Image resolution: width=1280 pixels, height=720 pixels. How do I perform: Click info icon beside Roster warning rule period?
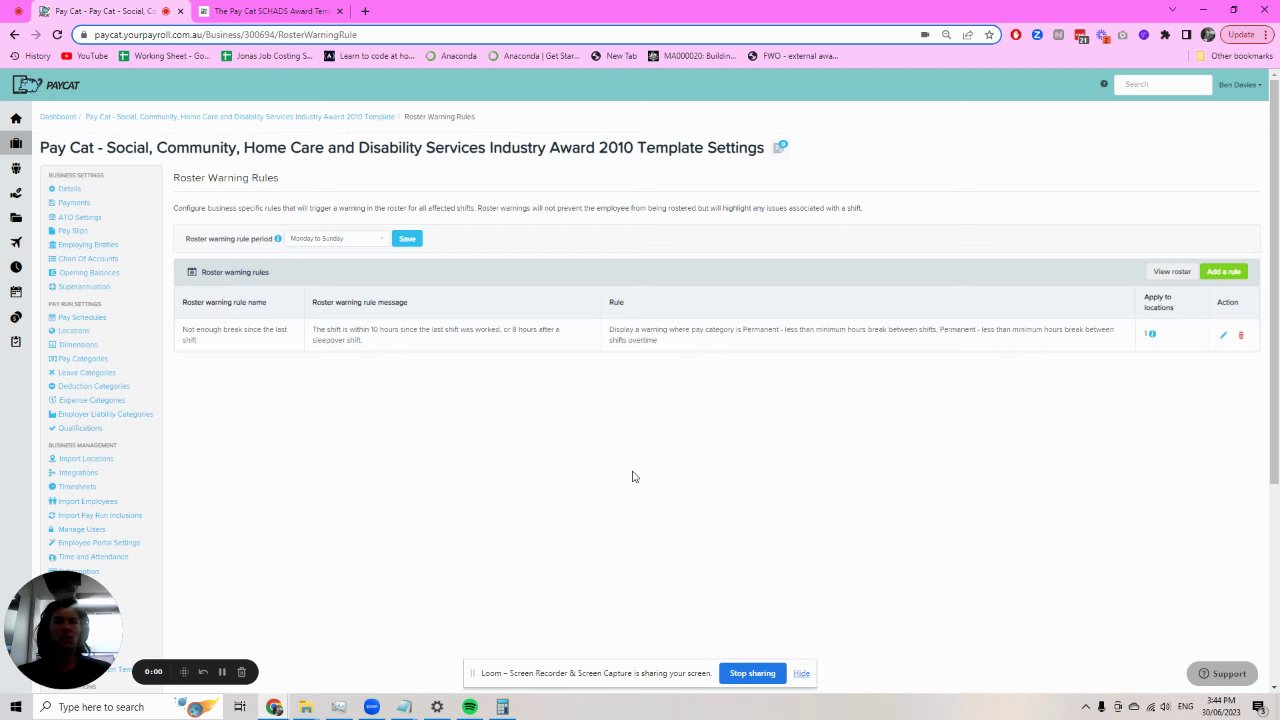tap(278, 239)
